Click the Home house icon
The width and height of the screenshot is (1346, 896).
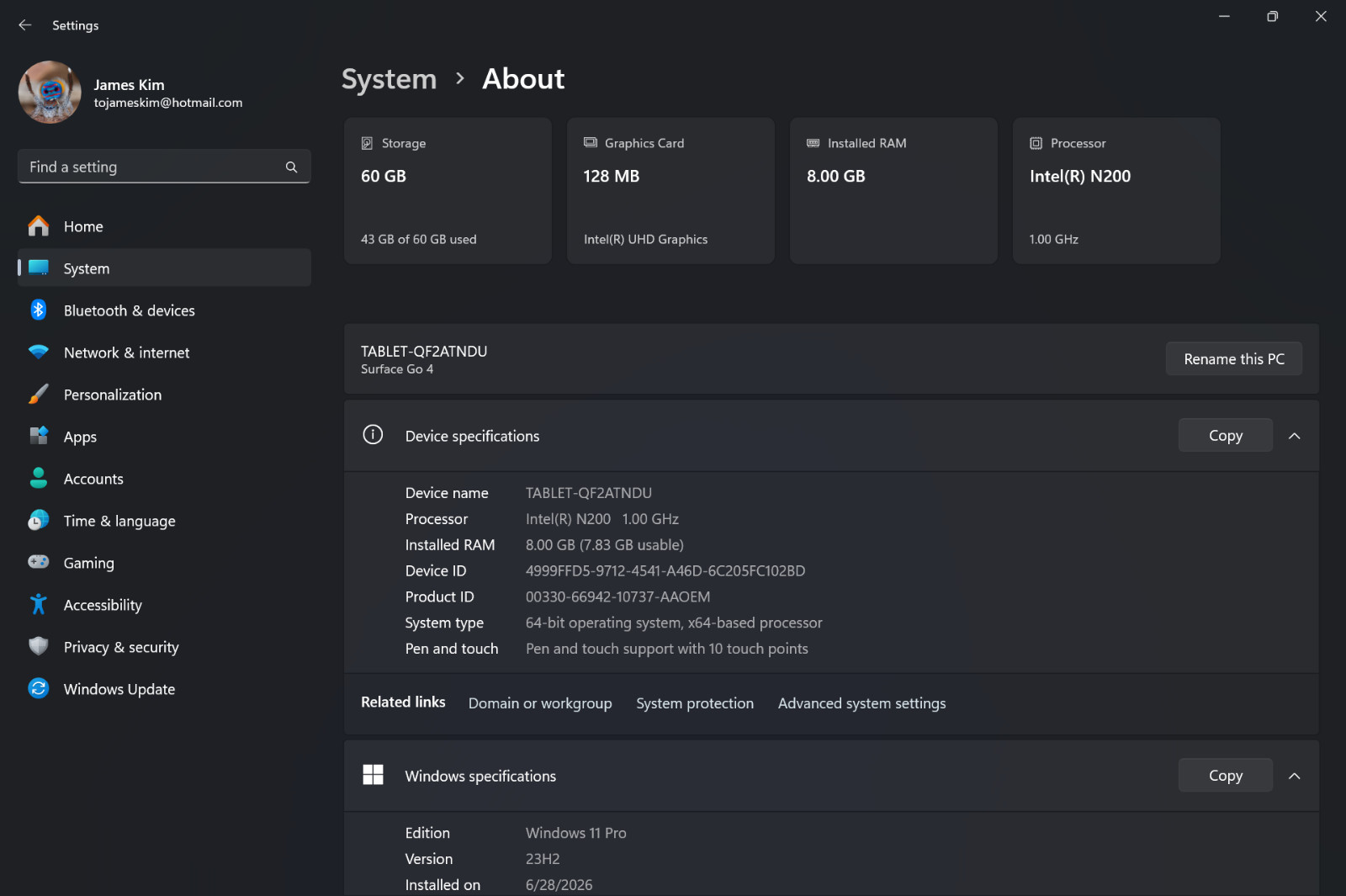click(39, 226)
